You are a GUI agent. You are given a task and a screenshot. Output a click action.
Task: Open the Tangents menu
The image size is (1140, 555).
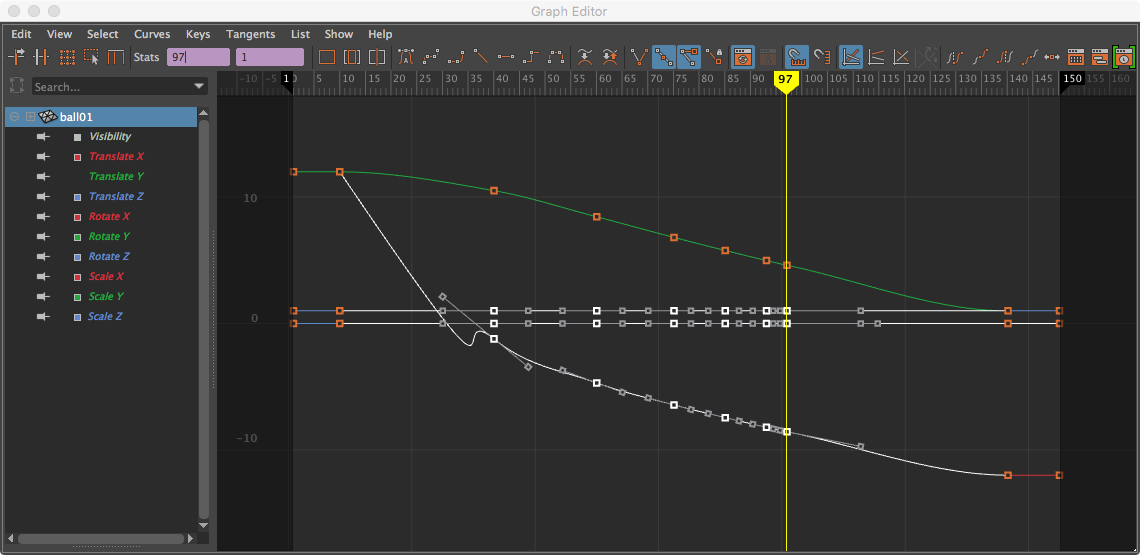pyautogui.click(x=250, y=34)
